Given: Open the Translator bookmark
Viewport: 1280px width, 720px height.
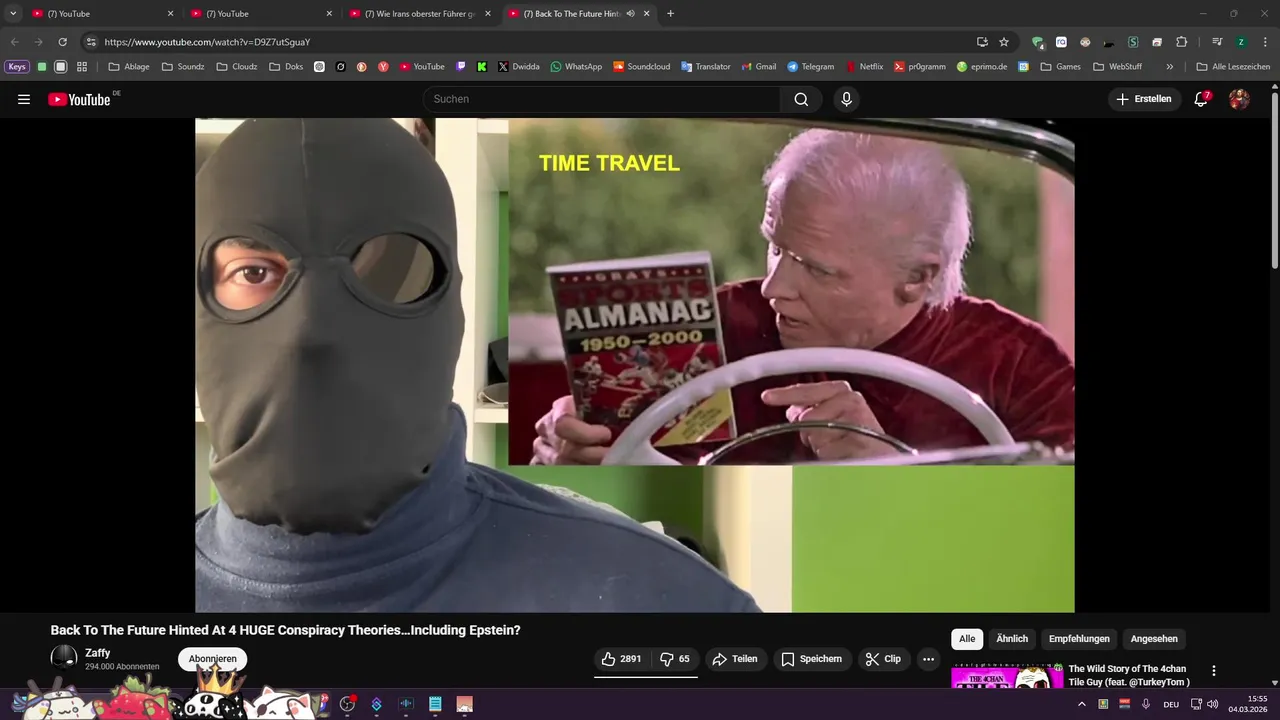Looking at the screenshot, I should click(x=706, y=67).
